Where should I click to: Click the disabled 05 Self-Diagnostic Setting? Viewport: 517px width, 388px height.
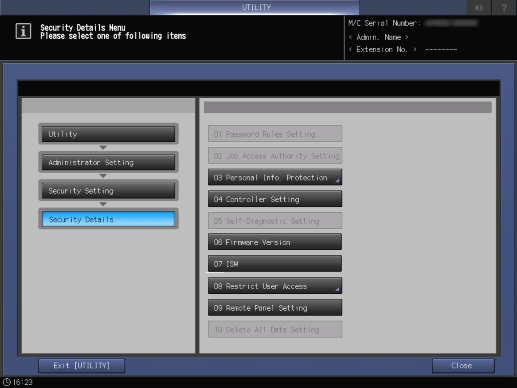point(275,221)
